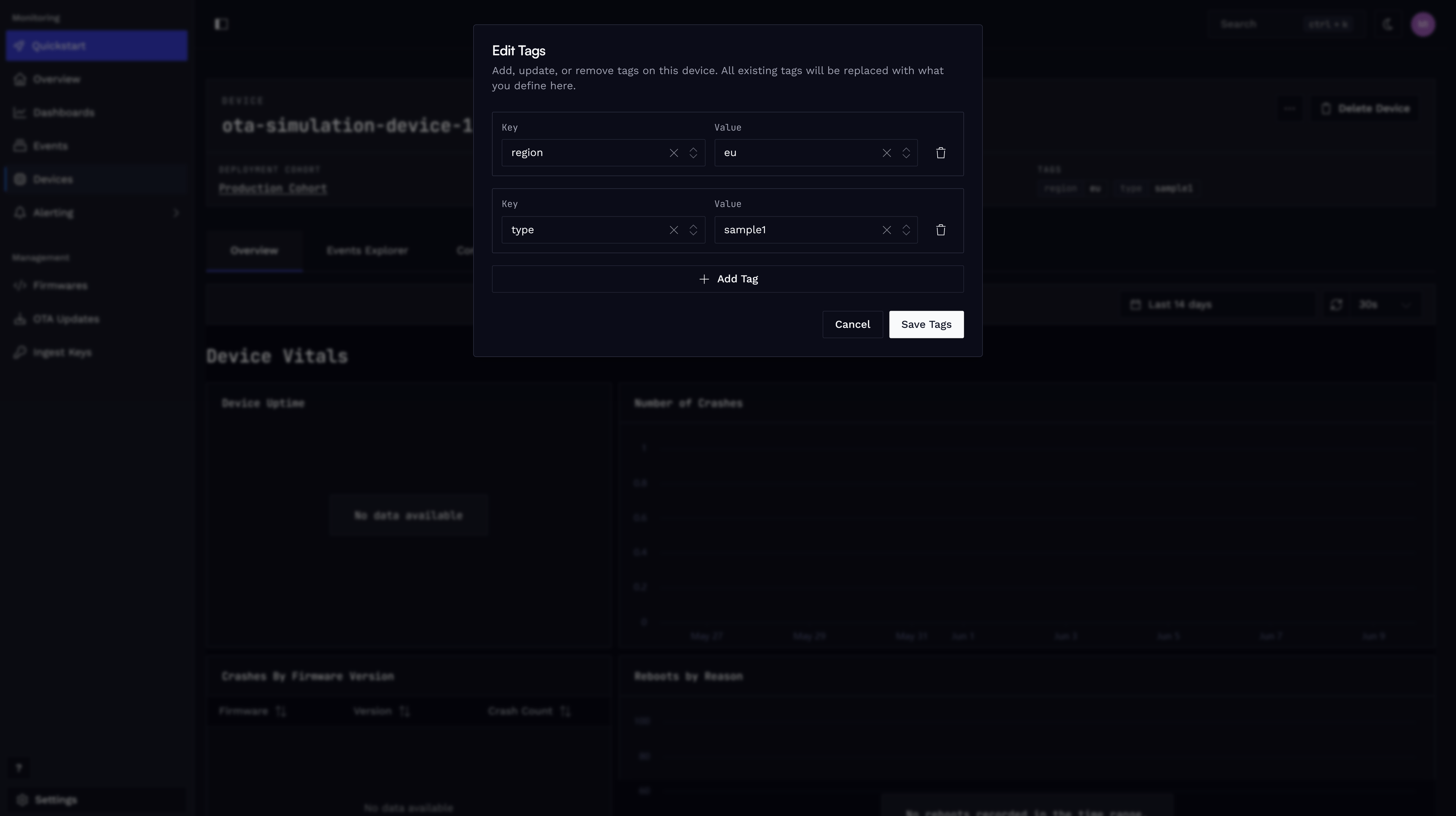Clear the type key field
The height and width of the screenshot is (816, 1456).
click(x=674, y=230)
